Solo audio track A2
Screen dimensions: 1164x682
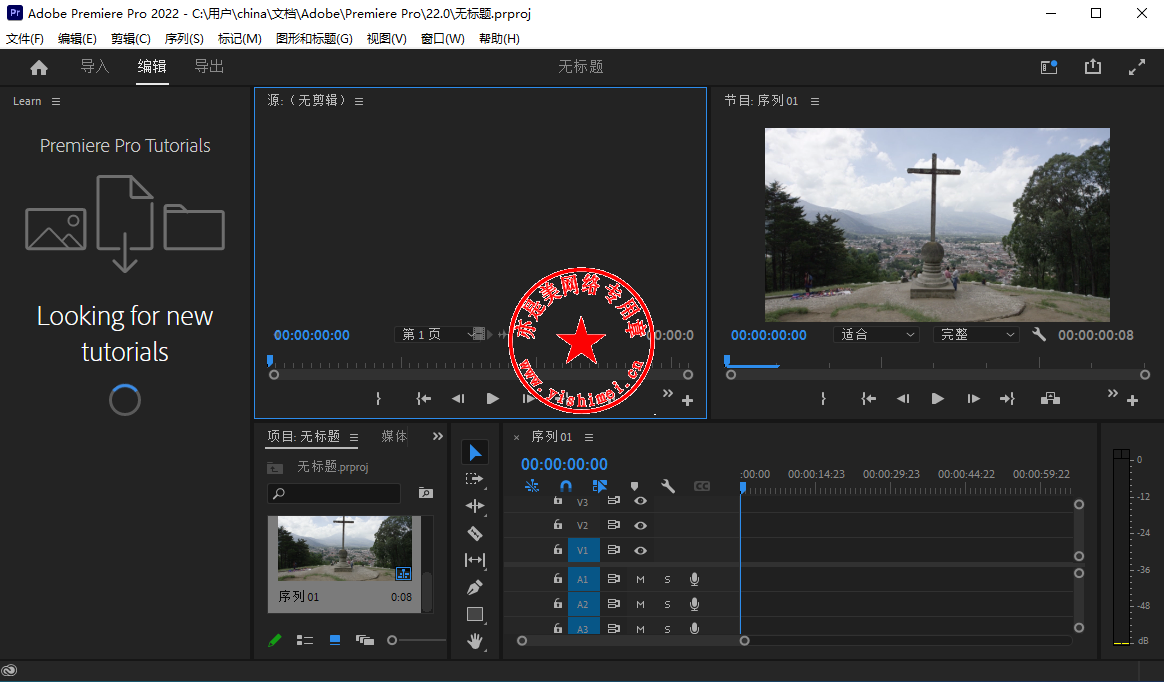(667, 605)
